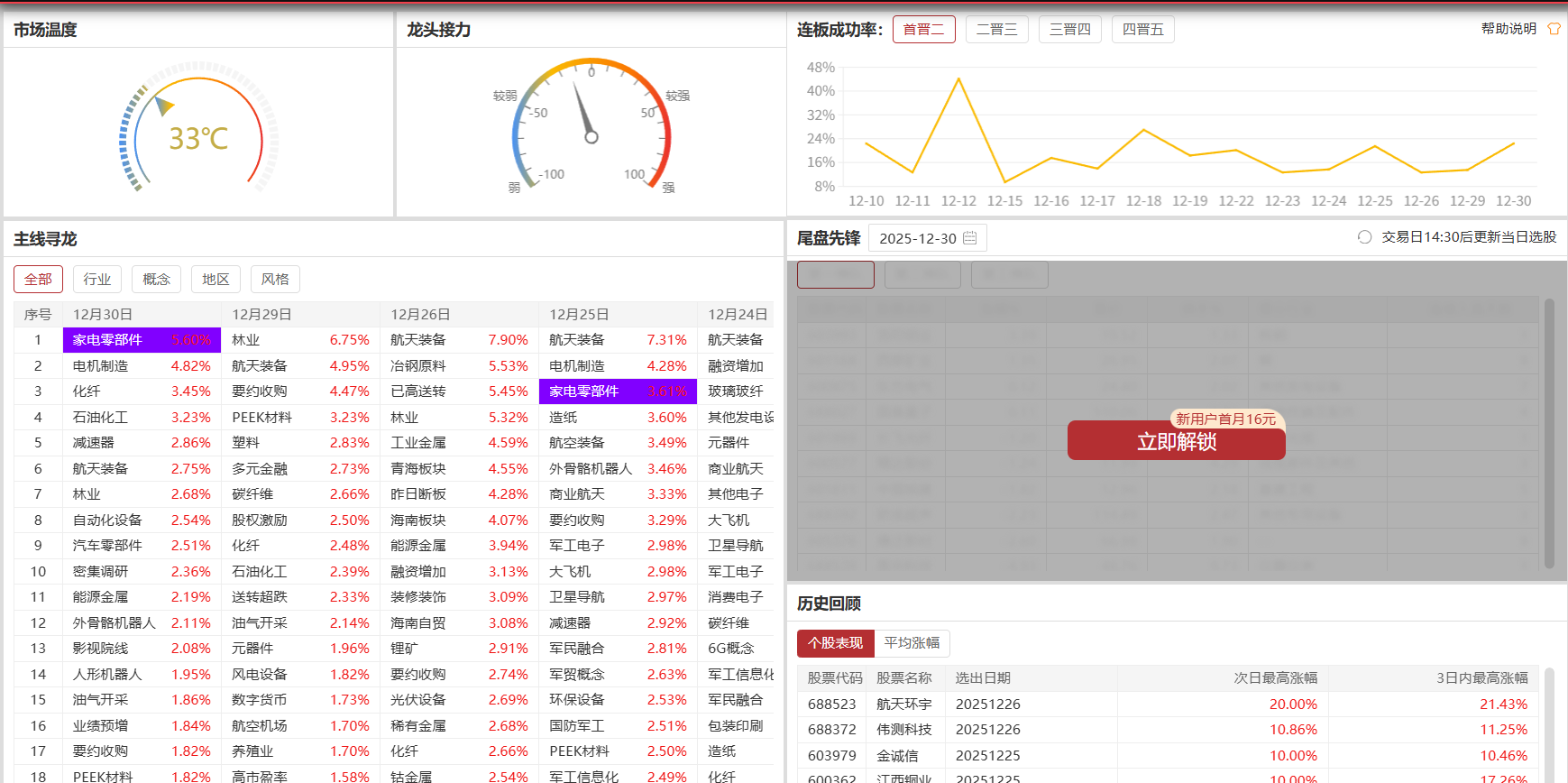Click the refresh circle icon beside update notice
The height and width of the screenshot is (783, 1568).
(x=1364, y=237)
